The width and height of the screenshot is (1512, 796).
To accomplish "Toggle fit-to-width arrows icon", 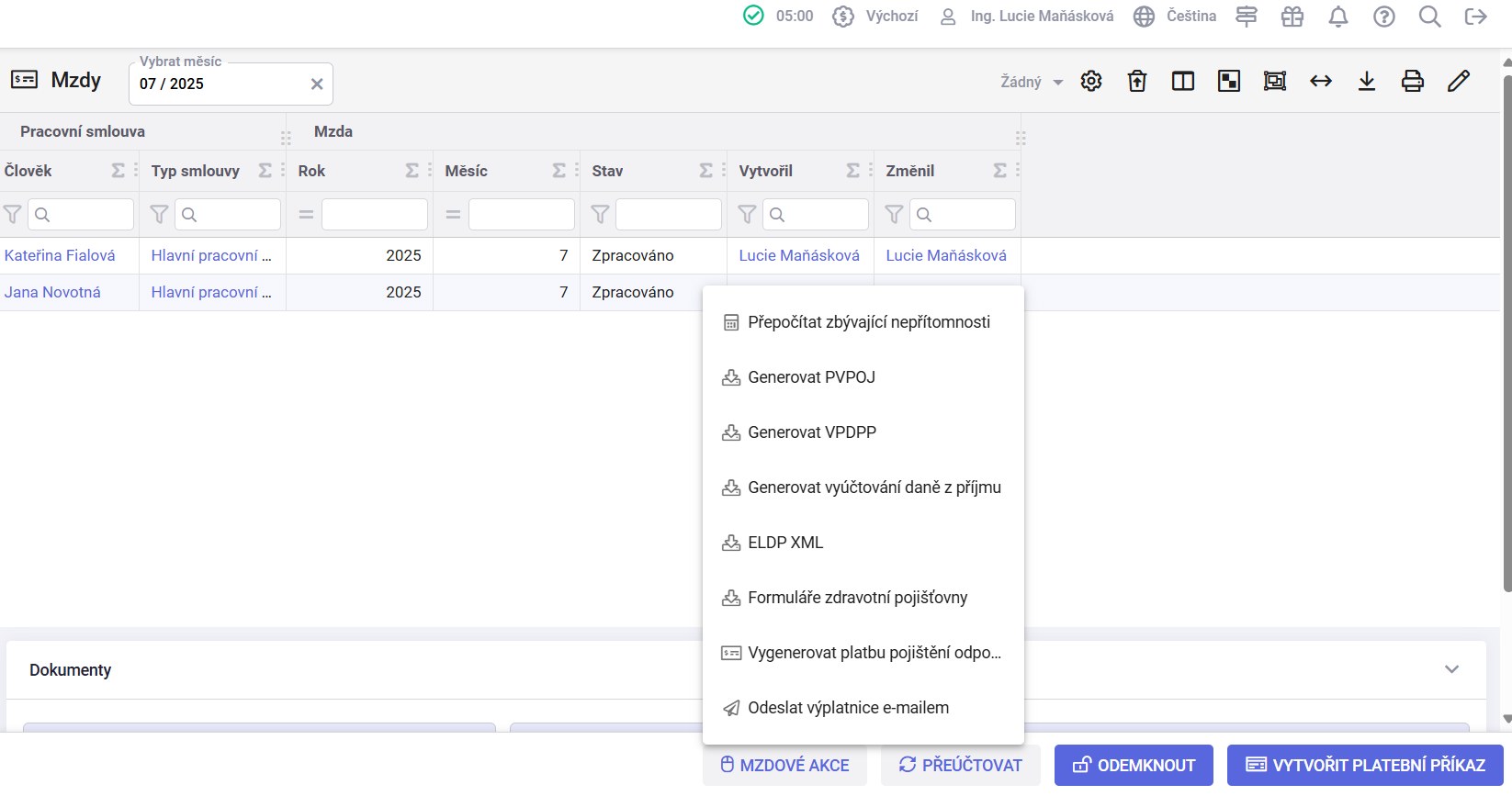I will (1321, 81).
